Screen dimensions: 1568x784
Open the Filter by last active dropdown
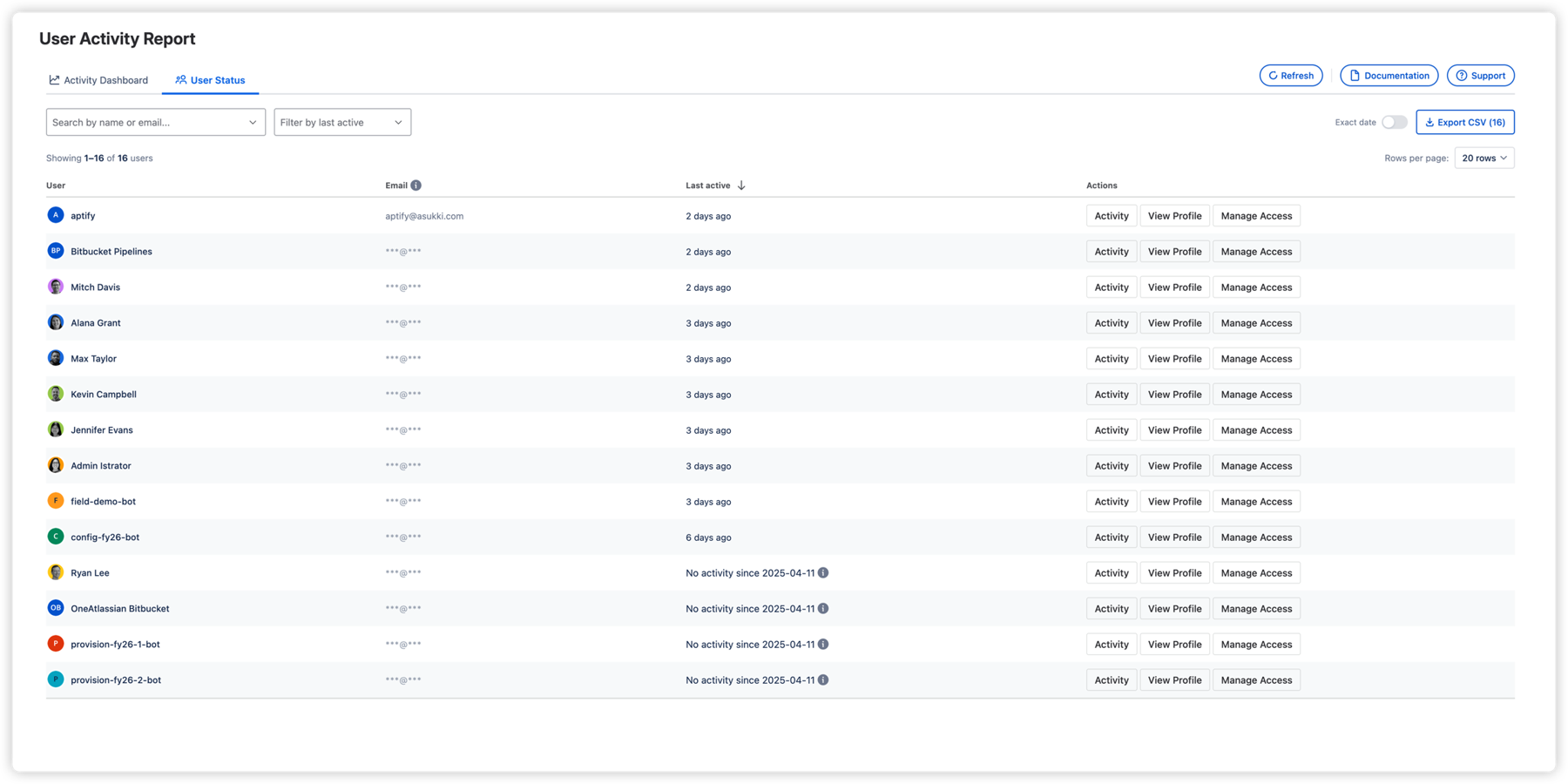click(342, 122)
